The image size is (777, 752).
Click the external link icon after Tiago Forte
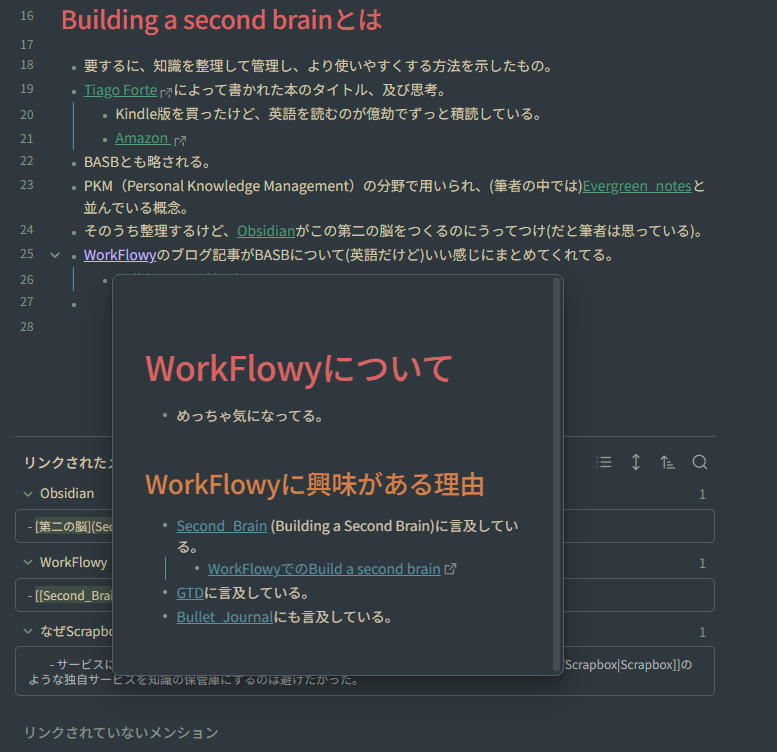tap(166, 92)
